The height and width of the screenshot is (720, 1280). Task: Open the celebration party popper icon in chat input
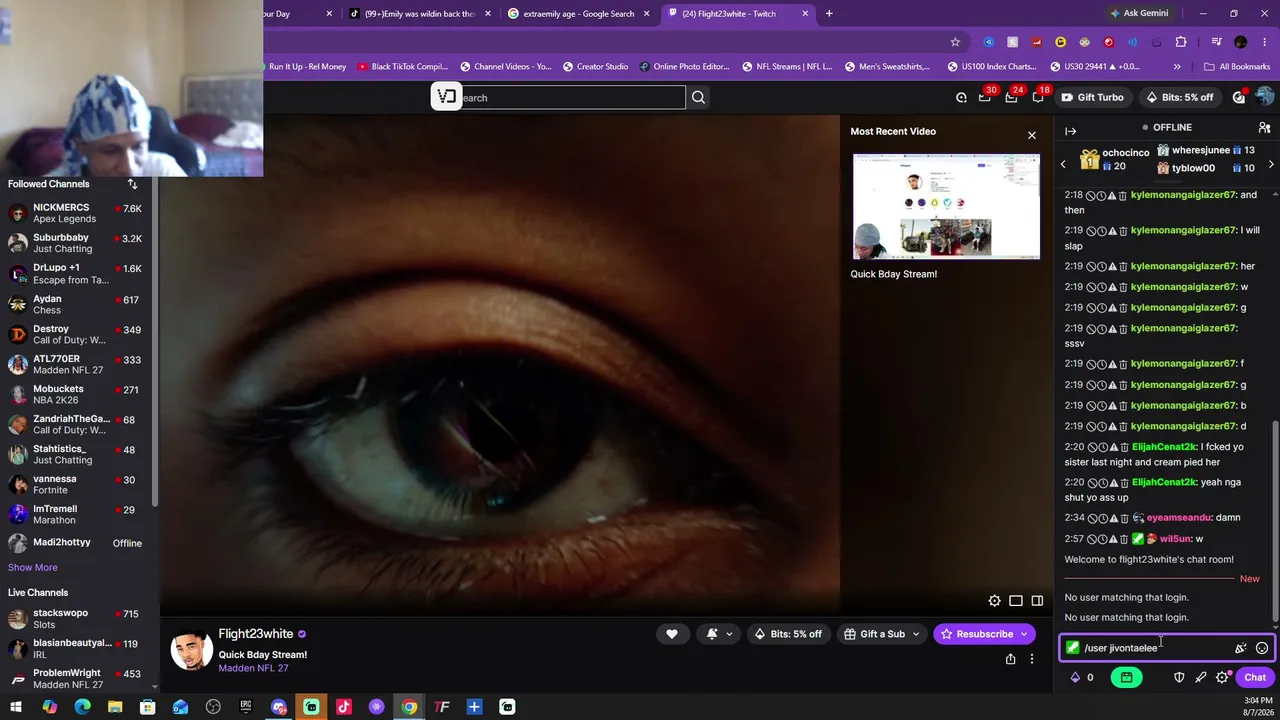point(1241,648)
